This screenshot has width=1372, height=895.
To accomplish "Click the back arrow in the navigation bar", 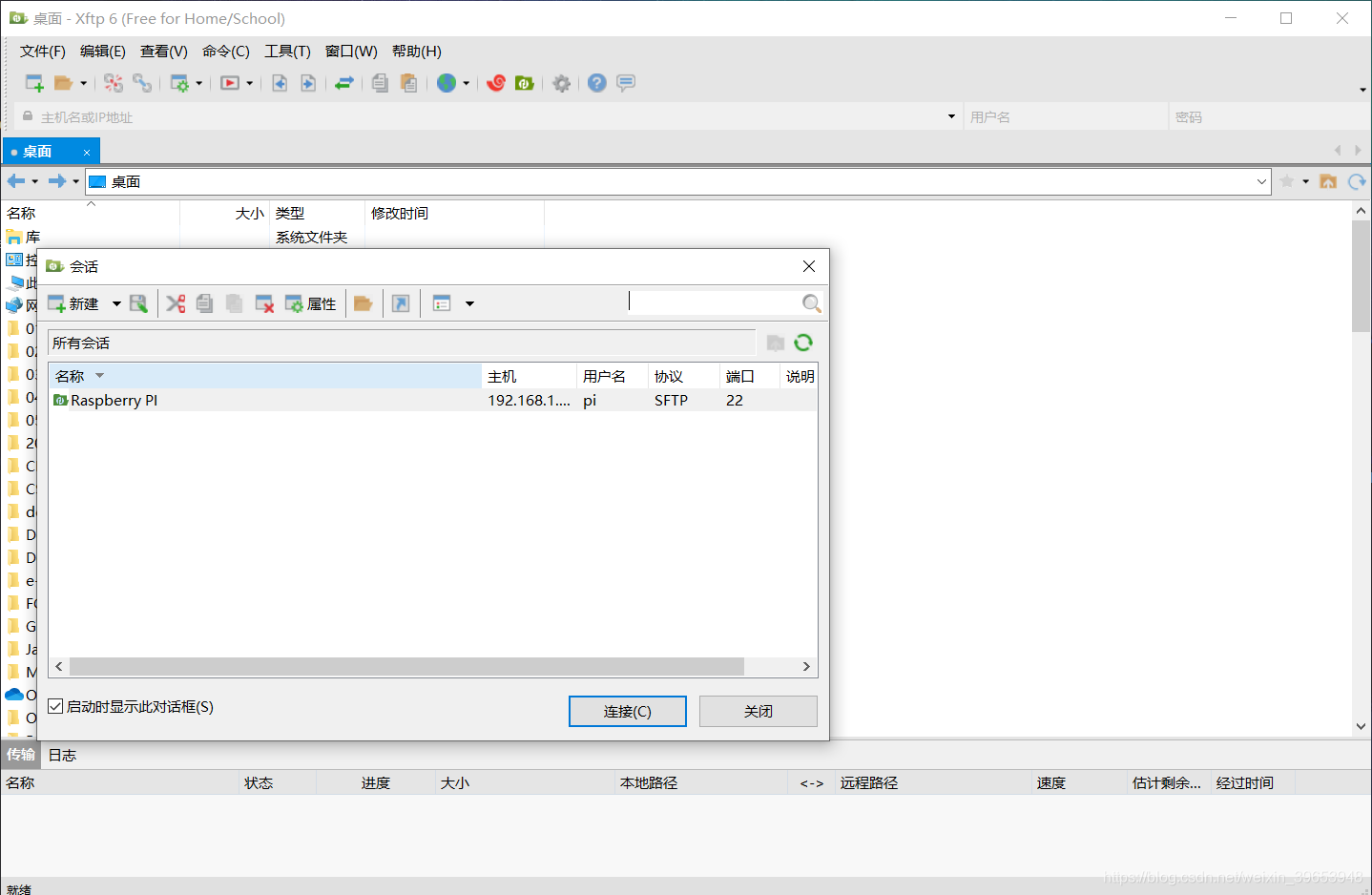I will 16,181.
